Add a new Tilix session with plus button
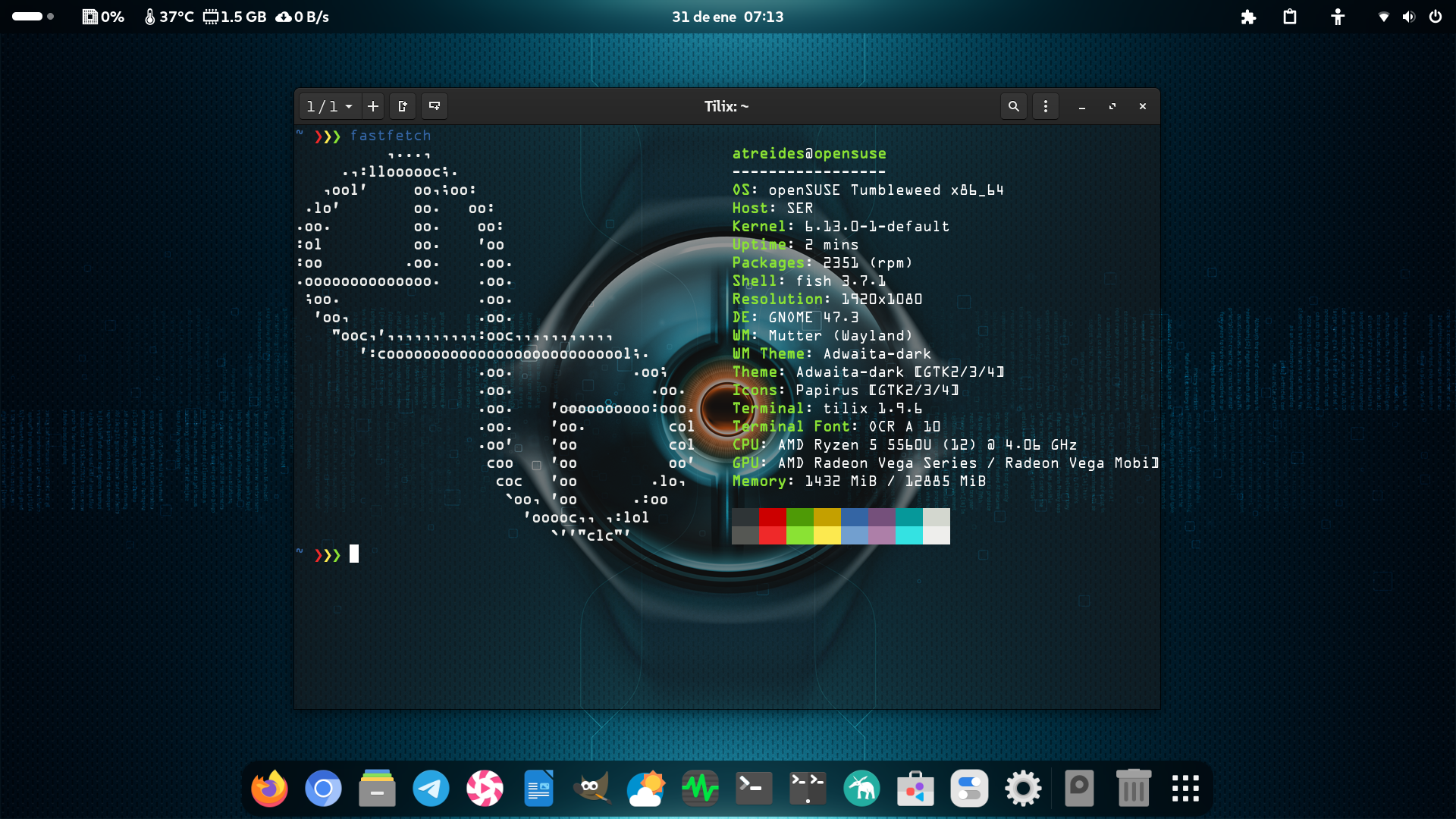1456x819 pixels. 372,106
